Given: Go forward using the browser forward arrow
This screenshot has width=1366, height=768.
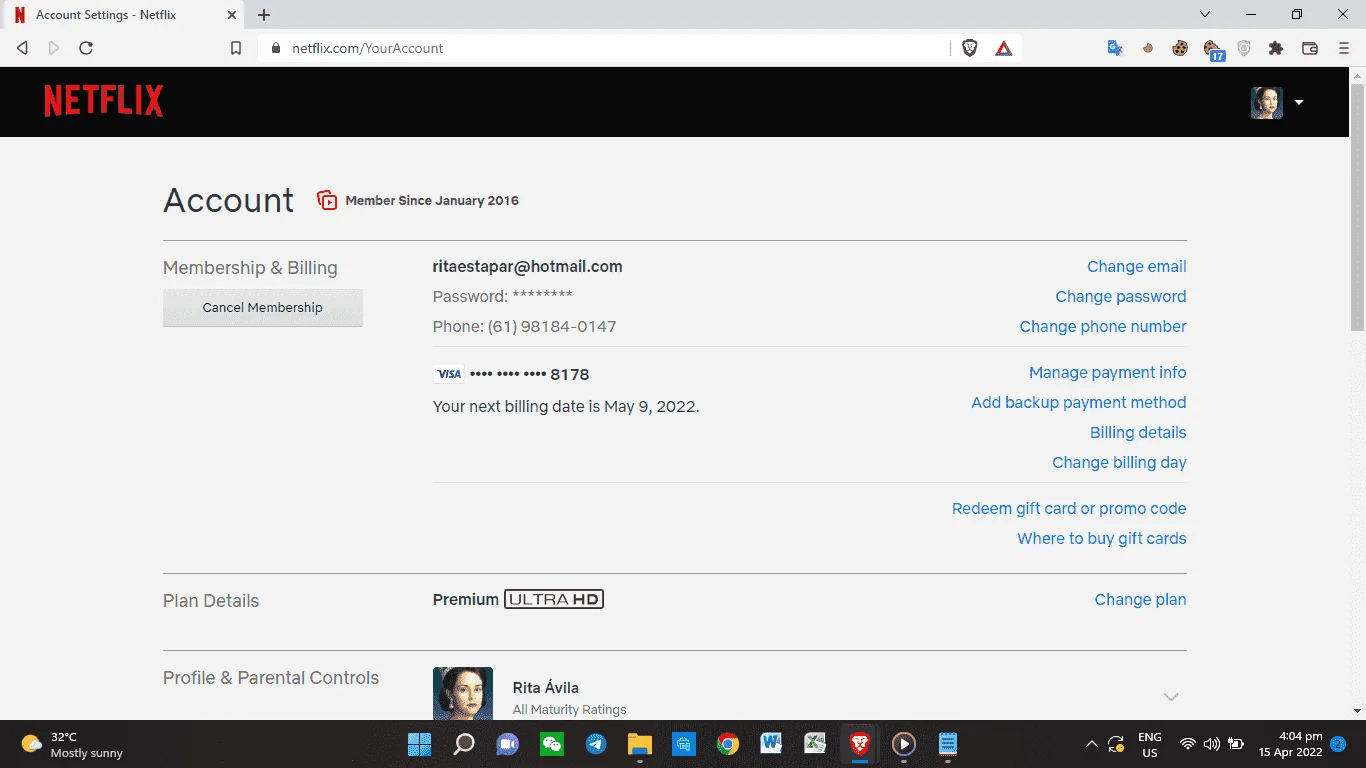Looking at the screenshot, I should (54, 48).
